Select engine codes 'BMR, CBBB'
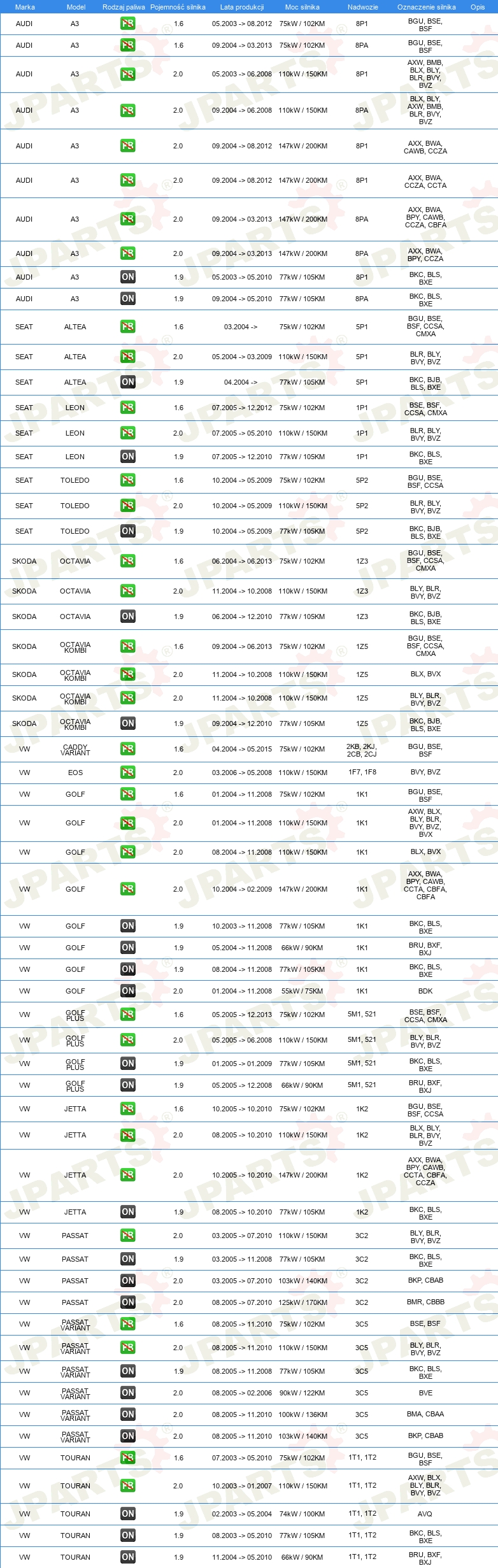 click(x=425, y=1302)
